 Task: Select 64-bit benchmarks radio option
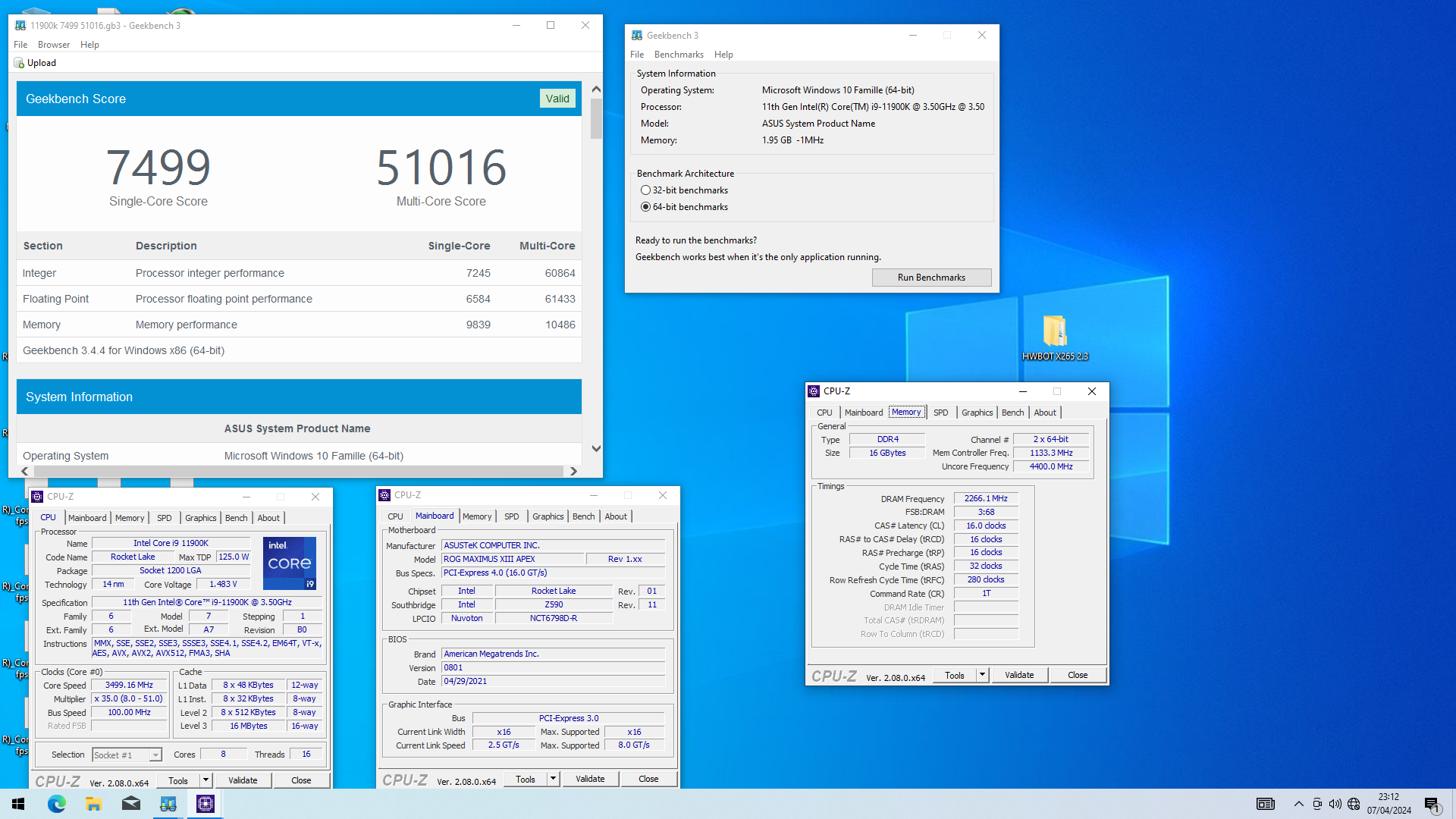(x=645, y=207)
